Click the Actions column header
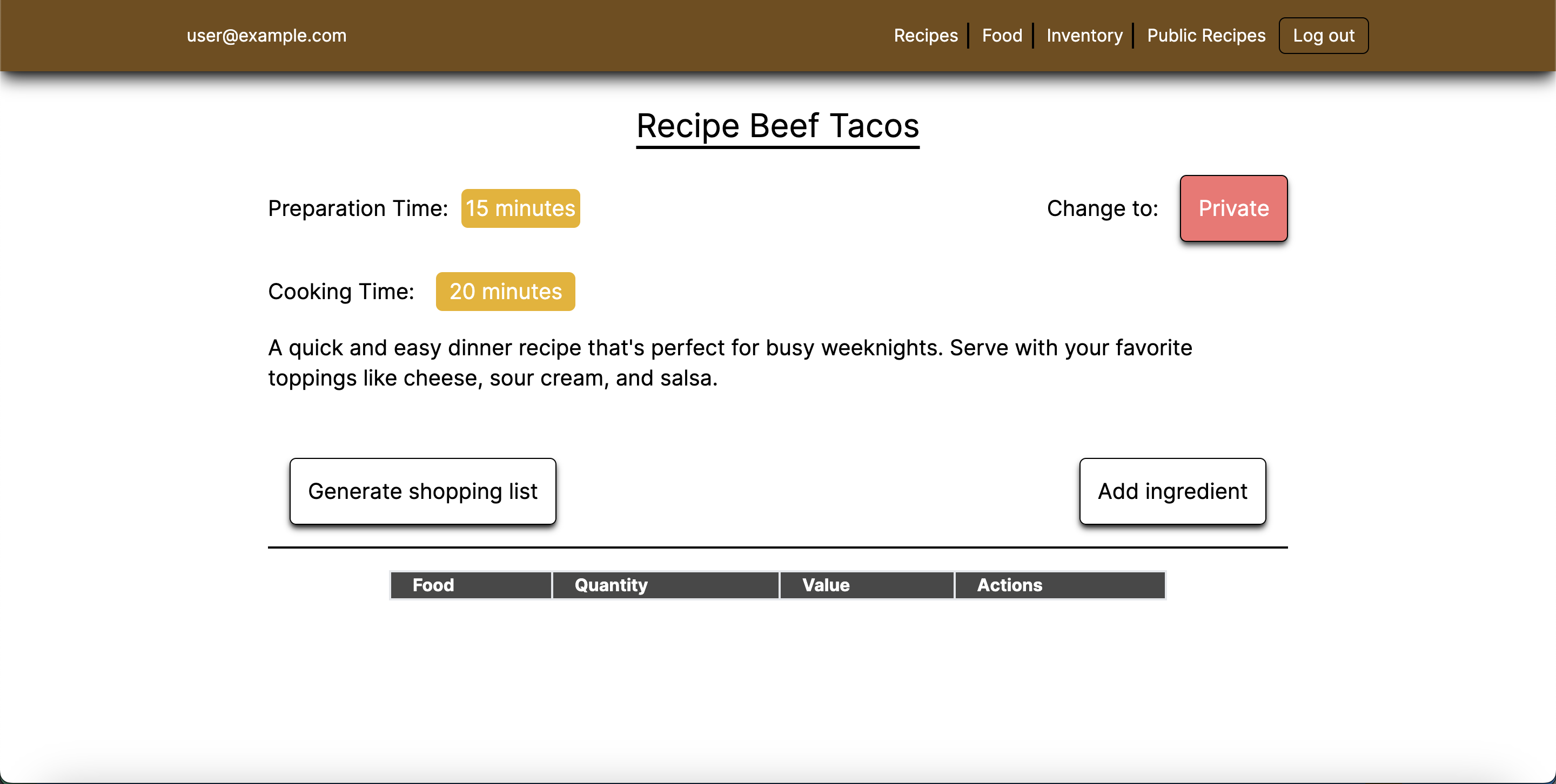Image resolution: width=1556 pixels, height=784 pixels. [1008, 585]
